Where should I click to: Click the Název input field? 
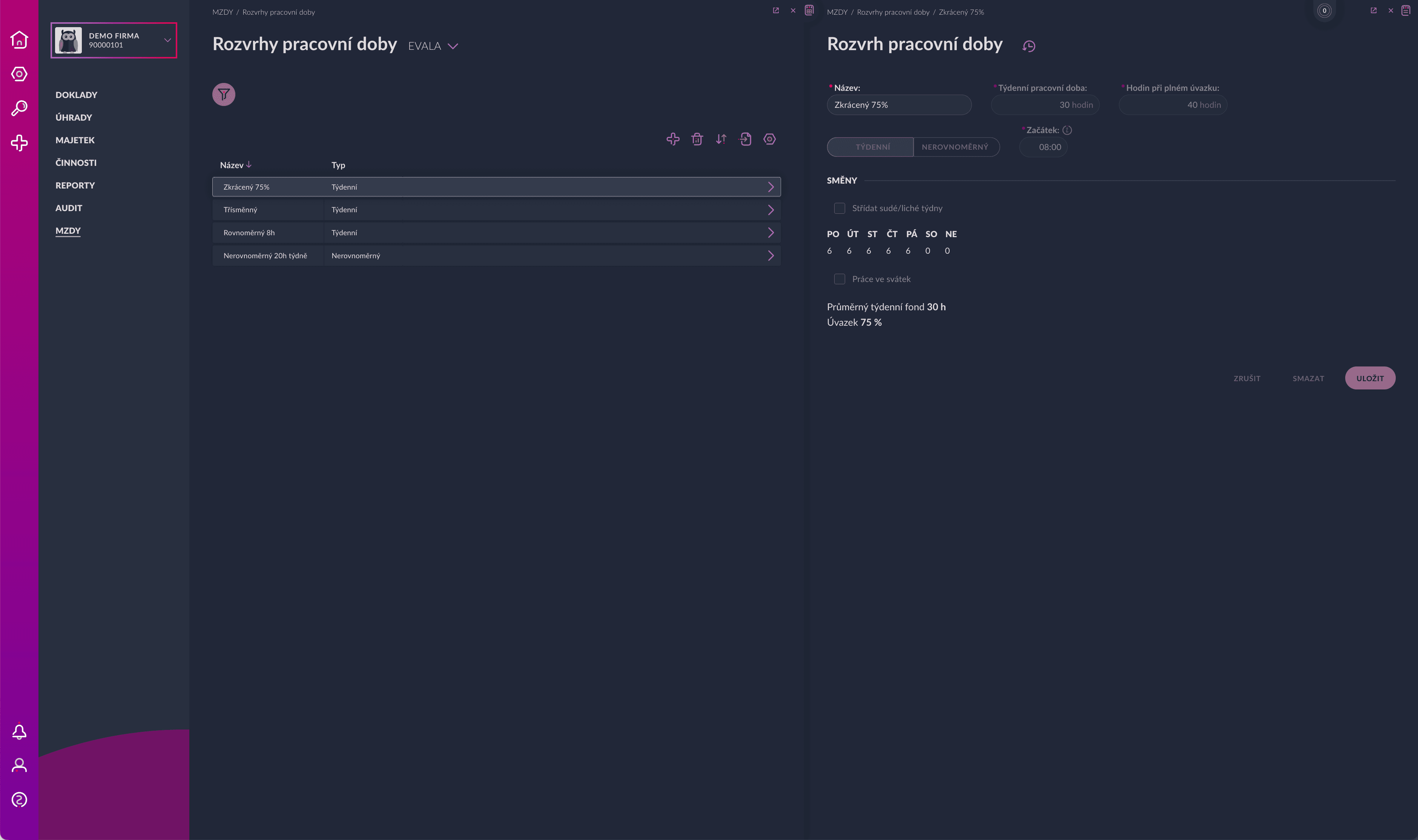(899, 105)
